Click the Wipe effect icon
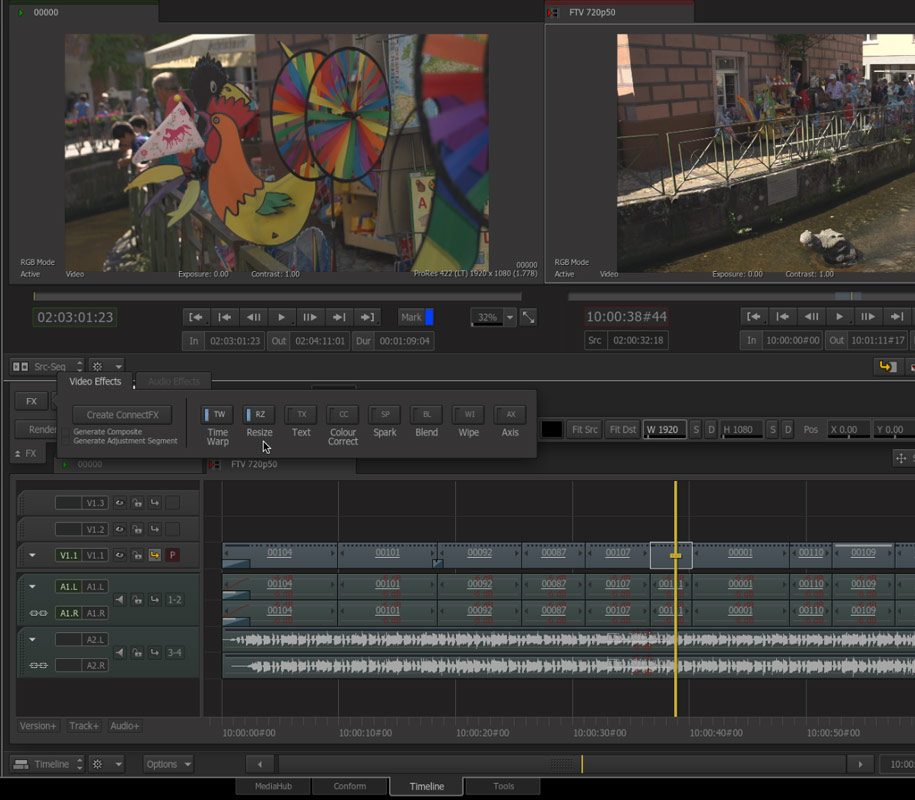Image resolution: width=915 pixels, height=800 pixels. [468, 414]
